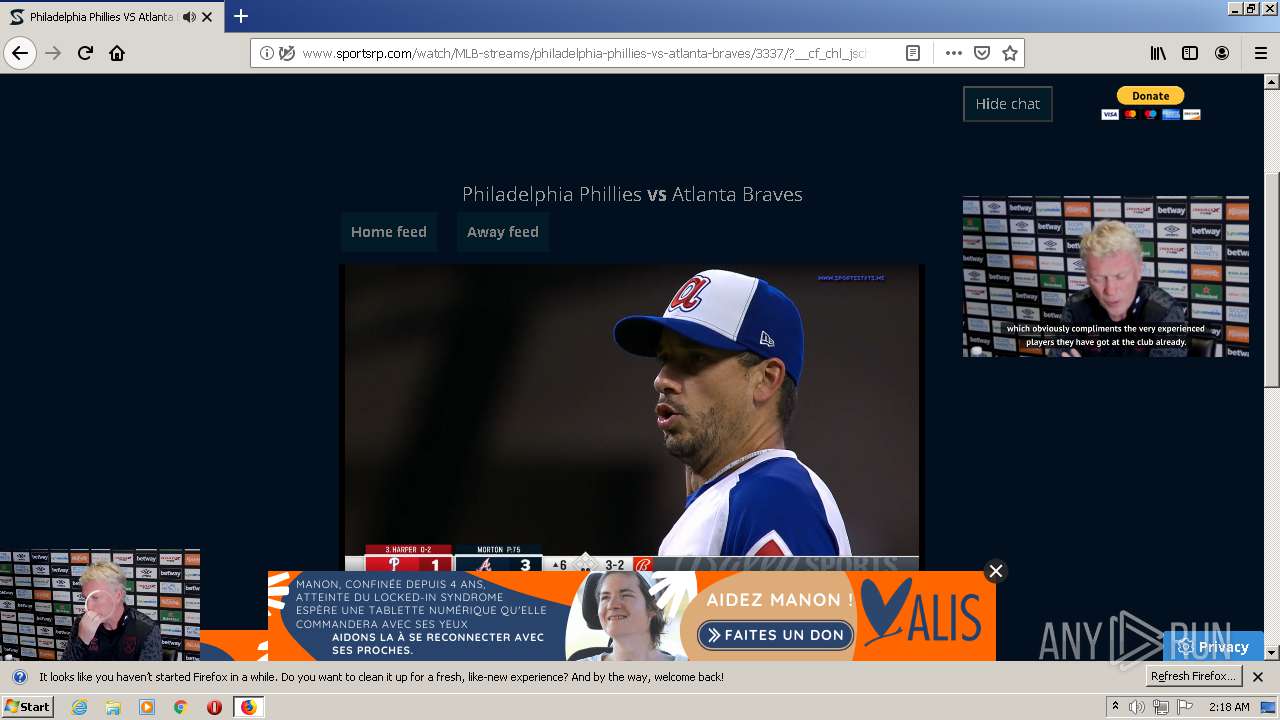
Task: Click the Privacy button
Action: tap(1213, 647)
